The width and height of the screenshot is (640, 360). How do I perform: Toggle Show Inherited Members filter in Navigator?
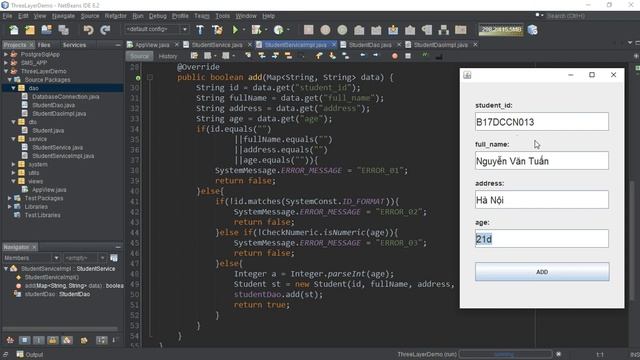click(x=10, y=340)
